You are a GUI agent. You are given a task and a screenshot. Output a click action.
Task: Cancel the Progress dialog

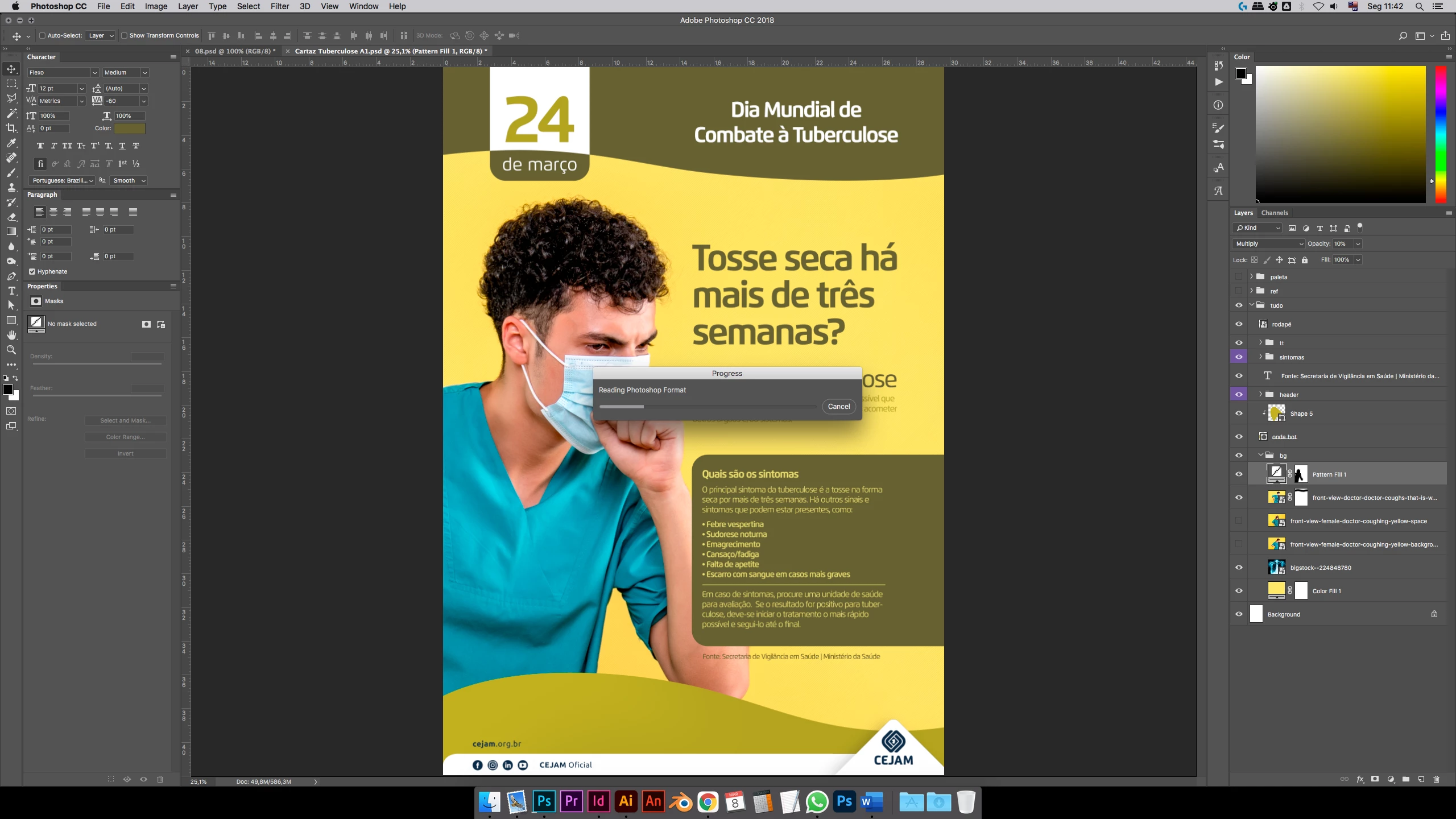click(x=838, y=407)
